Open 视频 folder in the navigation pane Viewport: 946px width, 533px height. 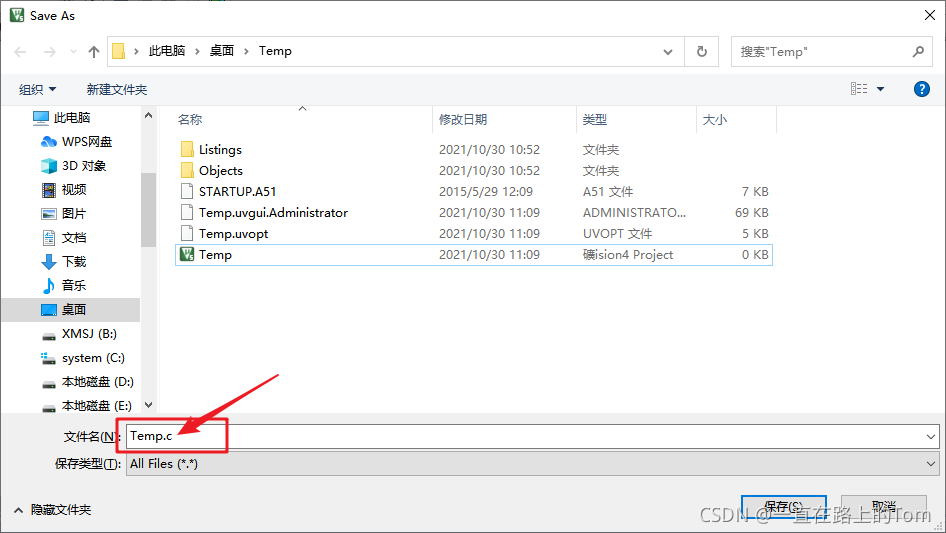point(63,190)
